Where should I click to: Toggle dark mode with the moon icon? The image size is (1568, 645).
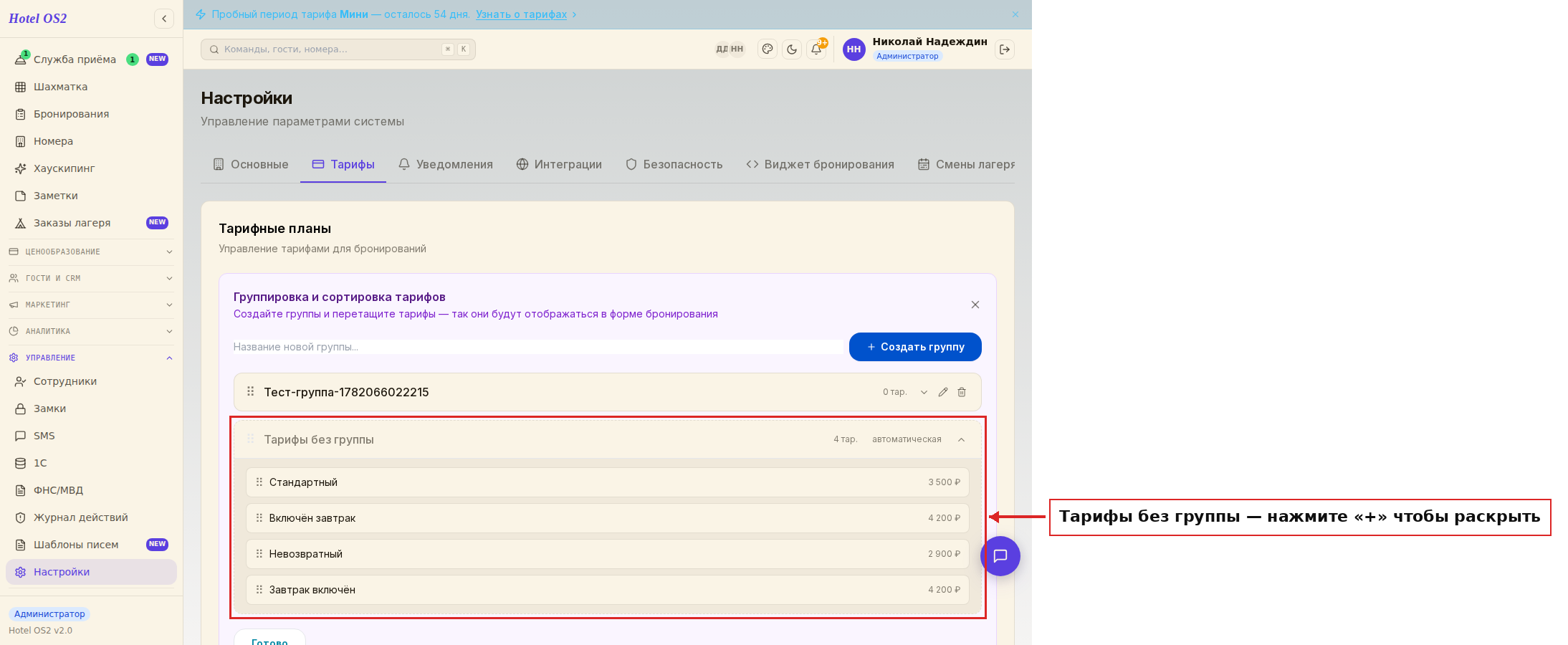[x=792, y=49]
